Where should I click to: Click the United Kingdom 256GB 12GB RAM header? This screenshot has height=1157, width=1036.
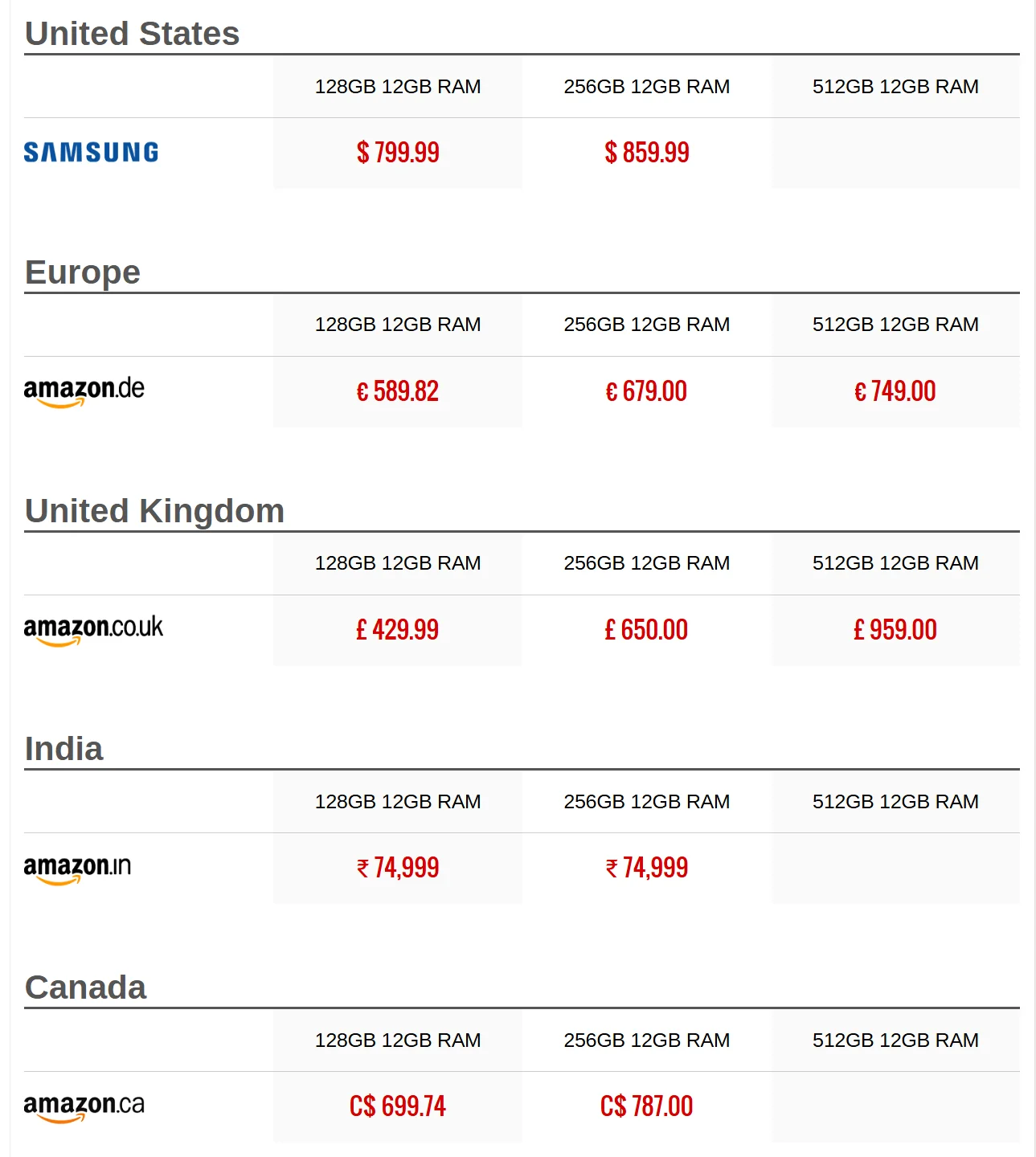click(x=647, y=563)
